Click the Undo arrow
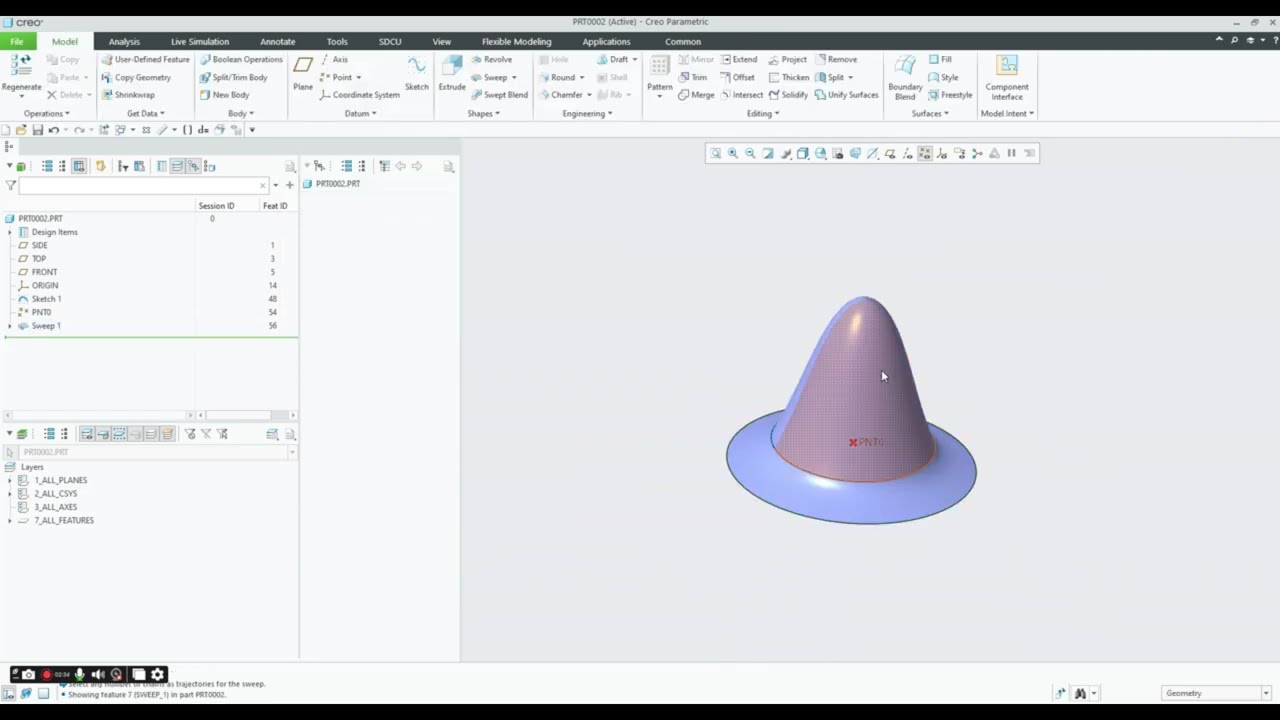The height and width of the screenshot is (720, 1280). point(54,130)
